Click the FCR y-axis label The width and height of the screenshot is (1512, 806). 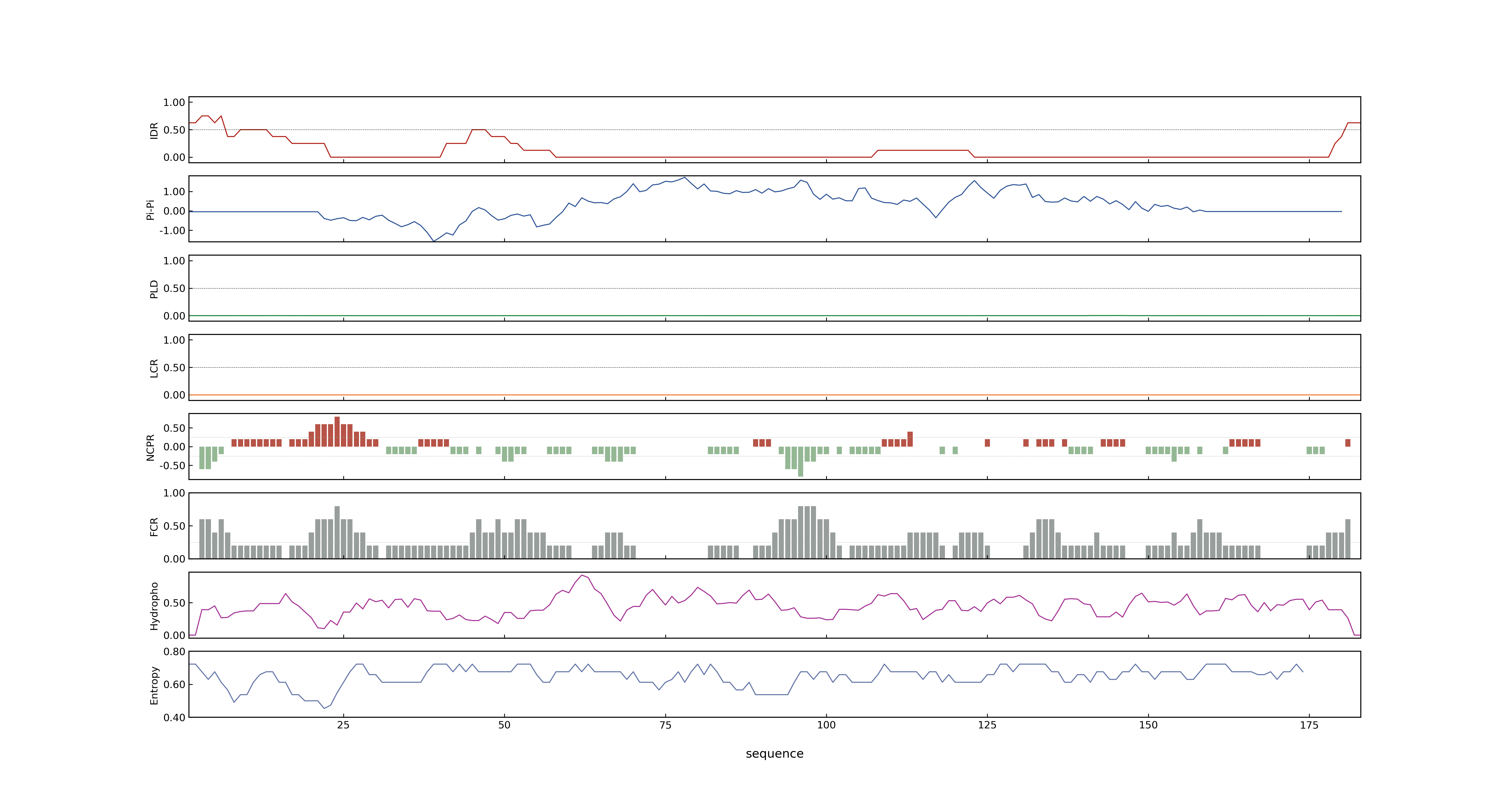click(154, 526)
